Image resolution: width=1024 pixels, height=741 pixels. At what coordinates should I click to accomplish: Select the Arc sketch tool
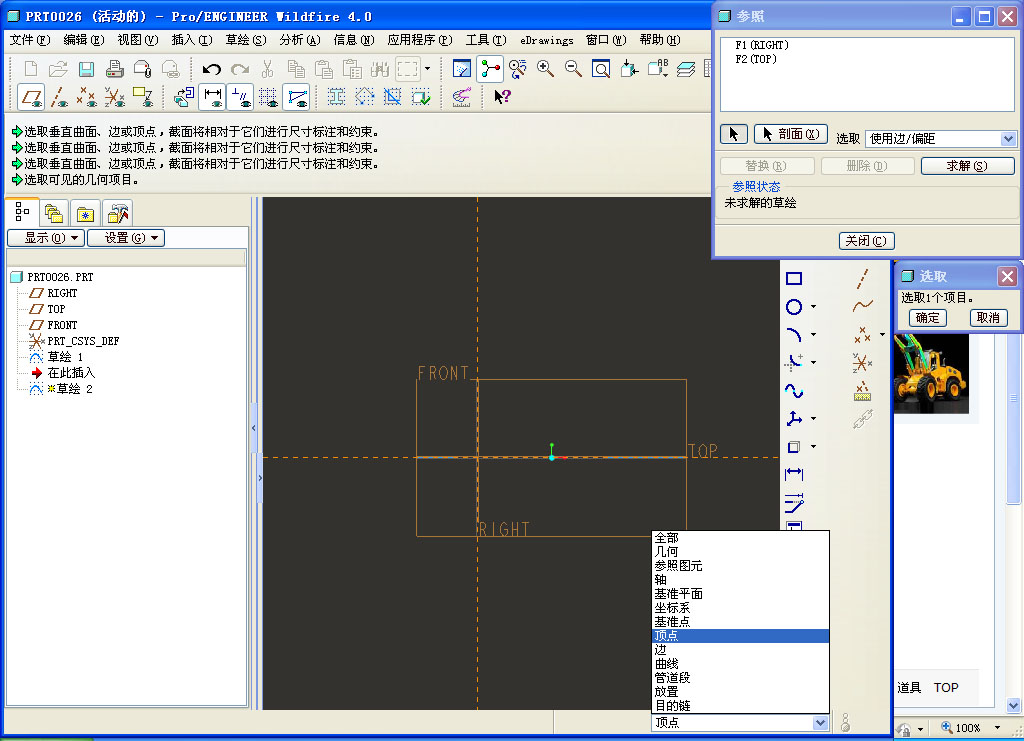pyautogui.click(x=793, y=335)
